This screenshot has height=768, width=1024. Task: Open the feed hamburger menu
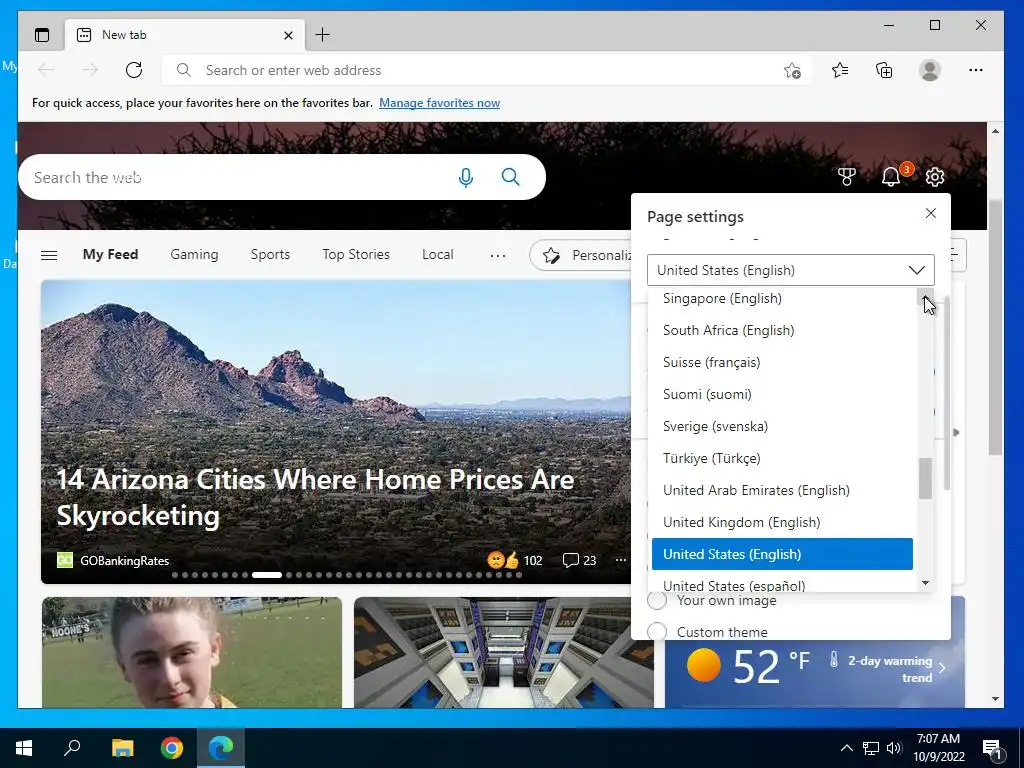click(49, 255)
